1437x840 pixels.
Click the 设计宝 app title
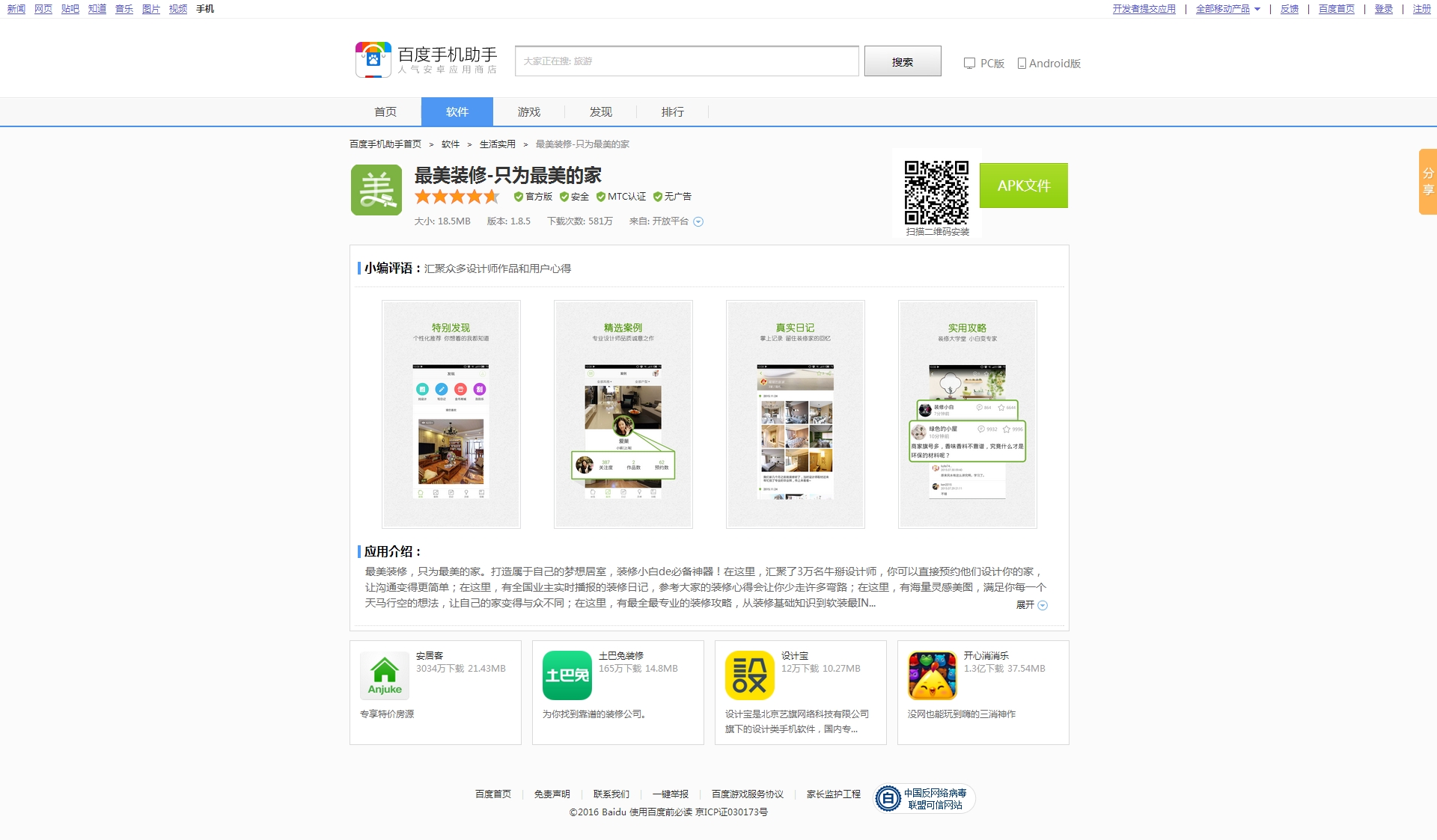tap(795, 656)
